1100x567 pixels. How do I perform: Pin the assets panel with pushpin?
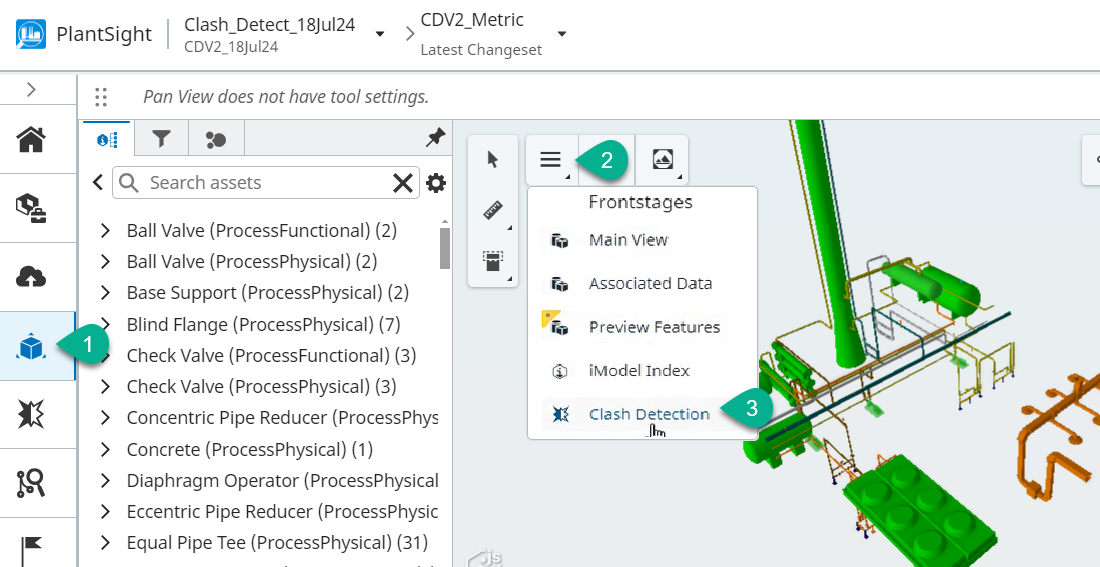point(435,139)
